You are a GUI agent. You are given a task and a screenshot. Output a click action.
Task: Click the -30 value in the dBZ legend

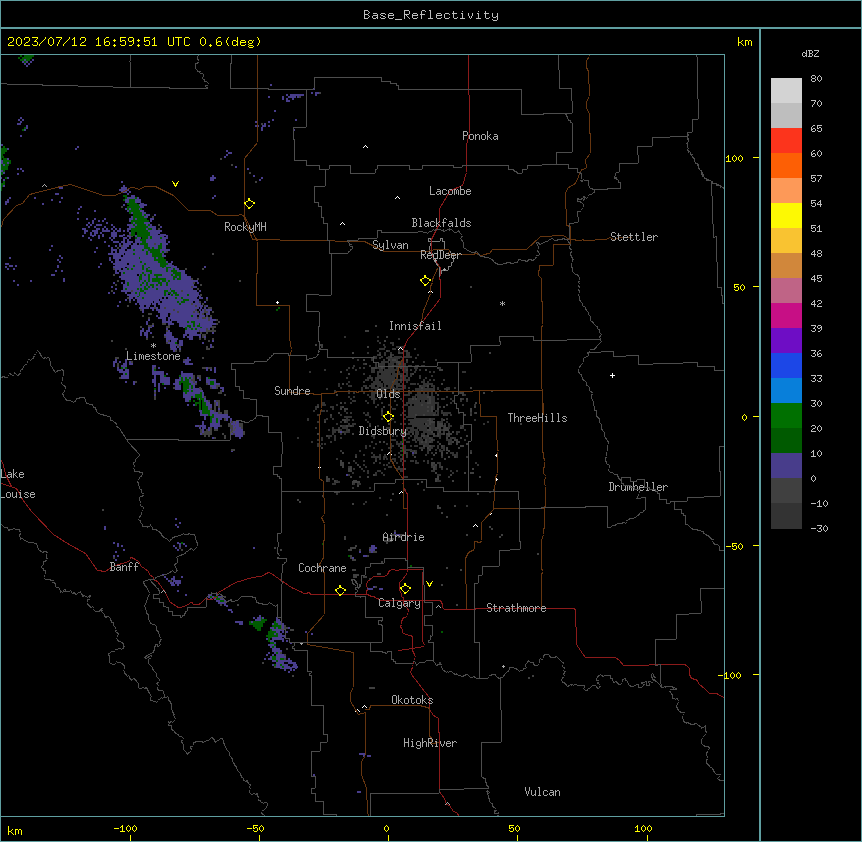click(819, 529)
